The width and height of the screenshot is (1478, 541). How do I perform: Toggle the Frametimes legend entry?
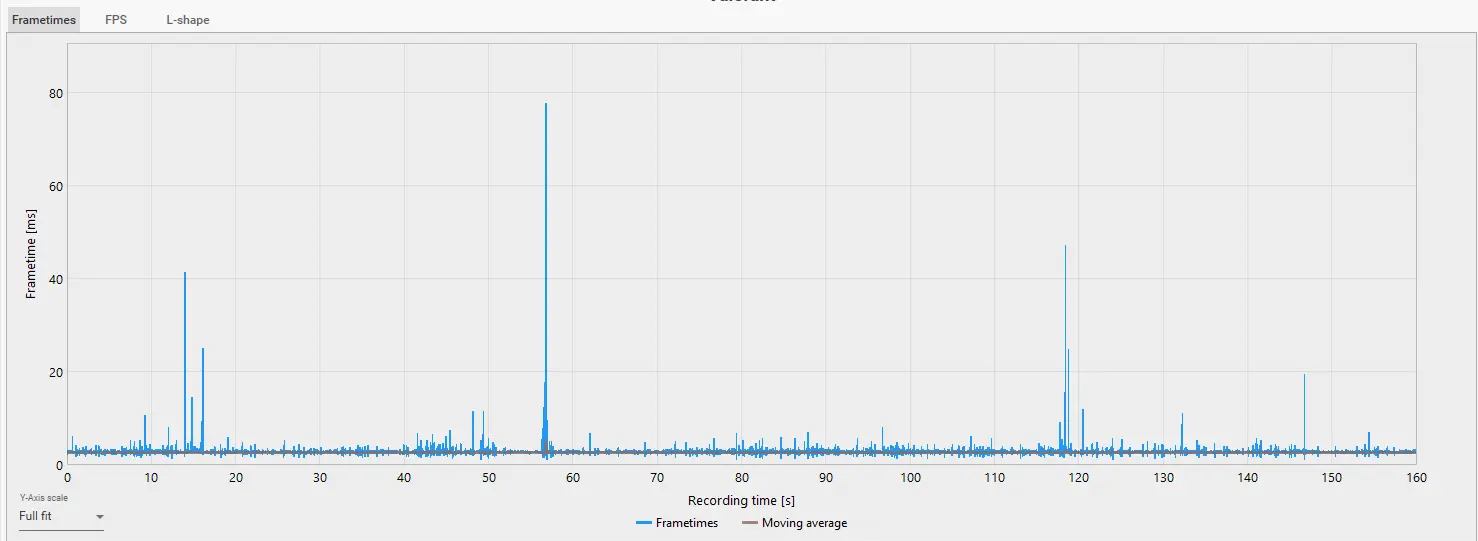point(676,523)
